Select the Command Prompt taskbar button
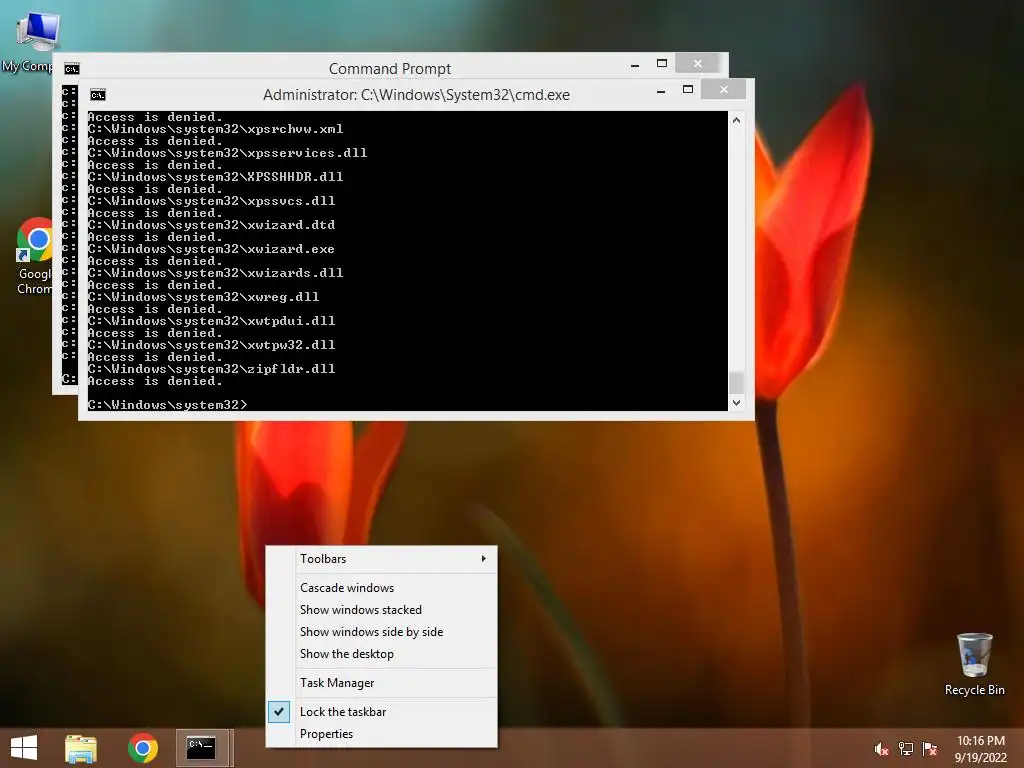This screenshot has height=768, width=1024. point(202,748)
